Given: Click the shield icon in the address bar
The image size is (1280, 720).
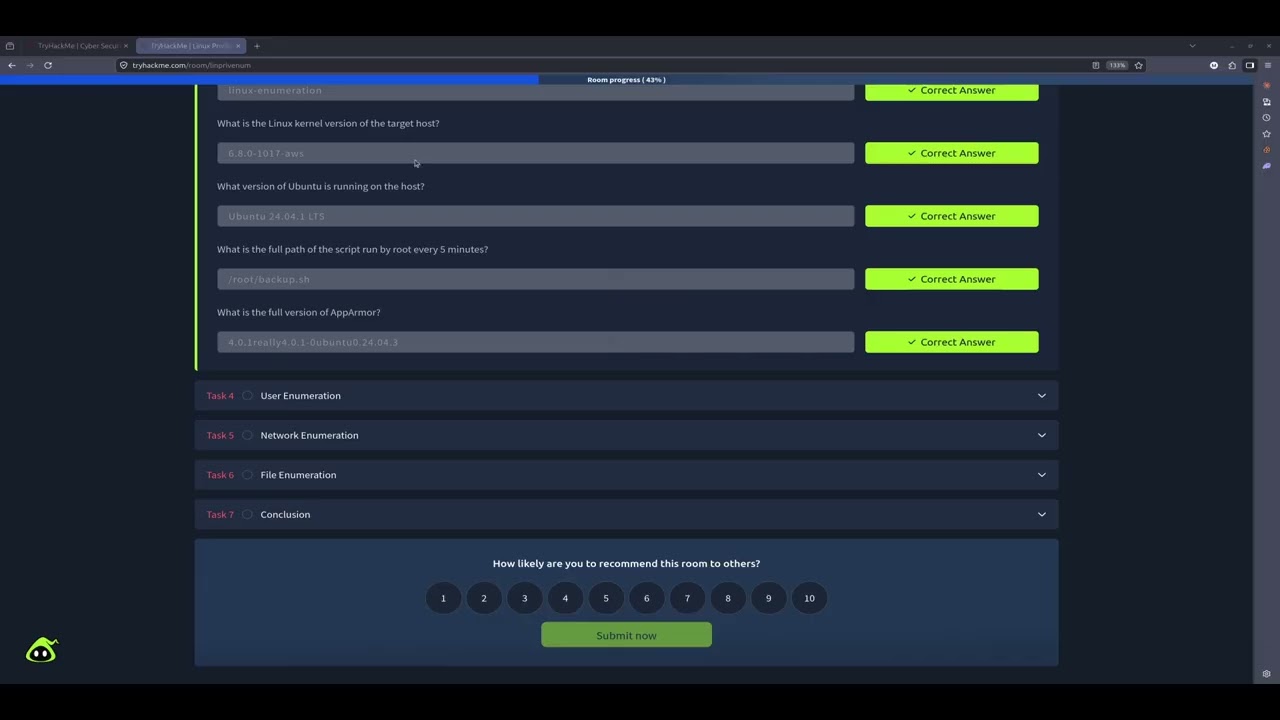Looking at the screenshot, I should click(x=124, y=65).
